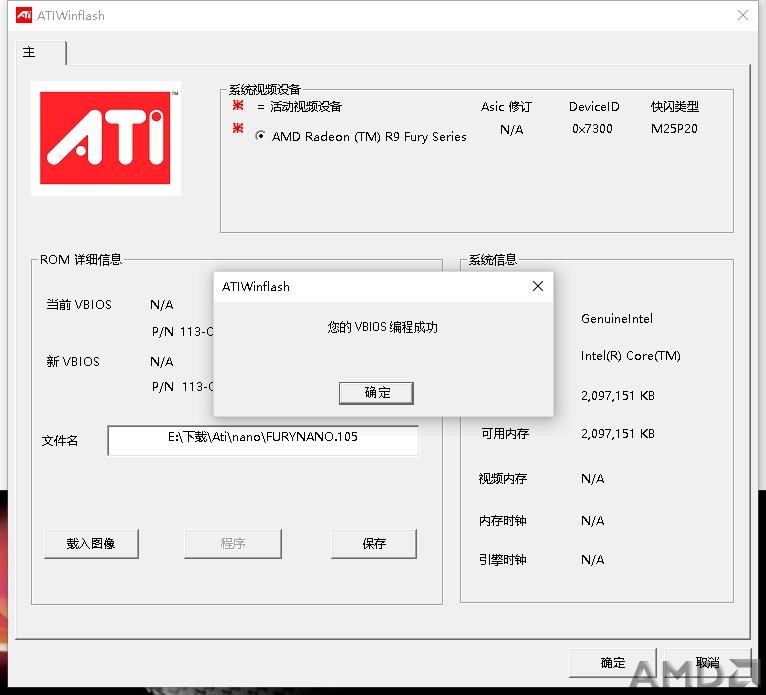Click the ATI logo in the window title bar

[x=23, y=15]
